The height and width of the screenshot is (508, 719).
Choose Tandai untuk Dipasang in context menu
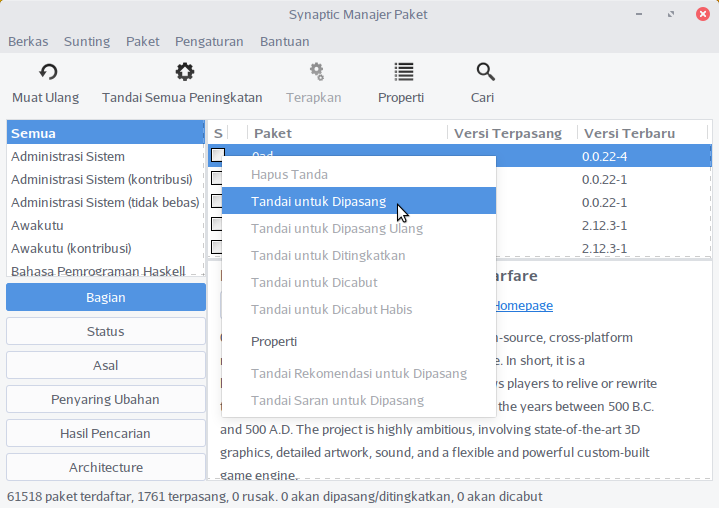pyautogui.click(x=318, y=201)
